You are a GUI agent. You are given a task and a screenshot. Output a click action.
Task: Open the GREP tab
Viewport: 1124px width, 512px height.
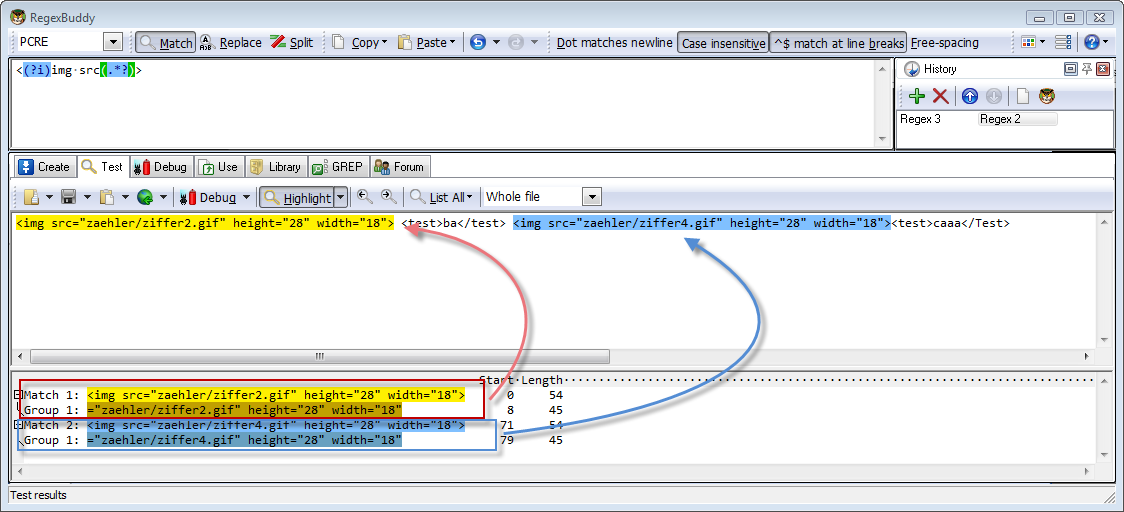pyautogui.click(x=337, y=167)
